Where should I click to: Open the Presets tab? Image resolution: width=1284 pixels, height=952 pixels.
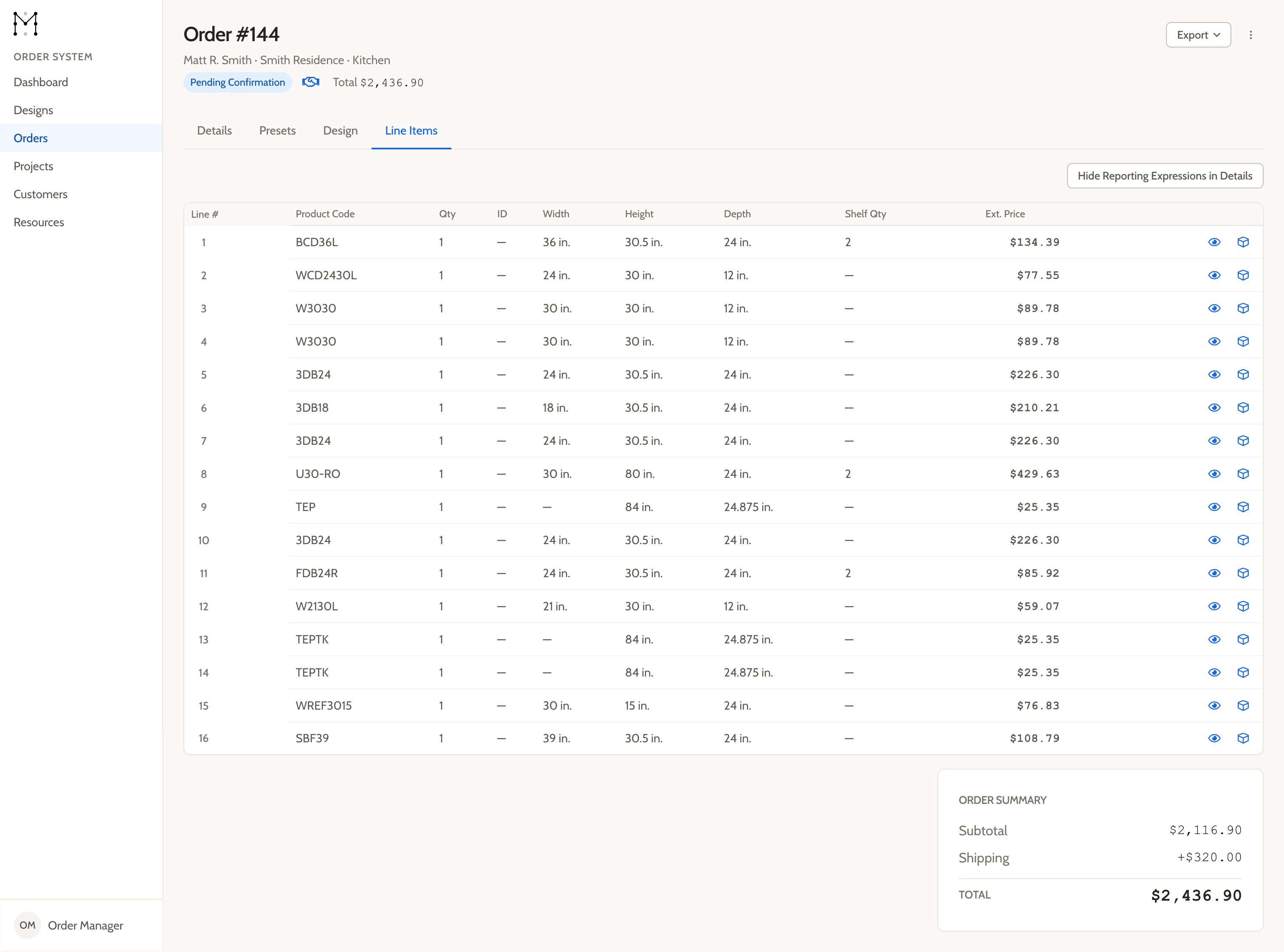[277, 131]
